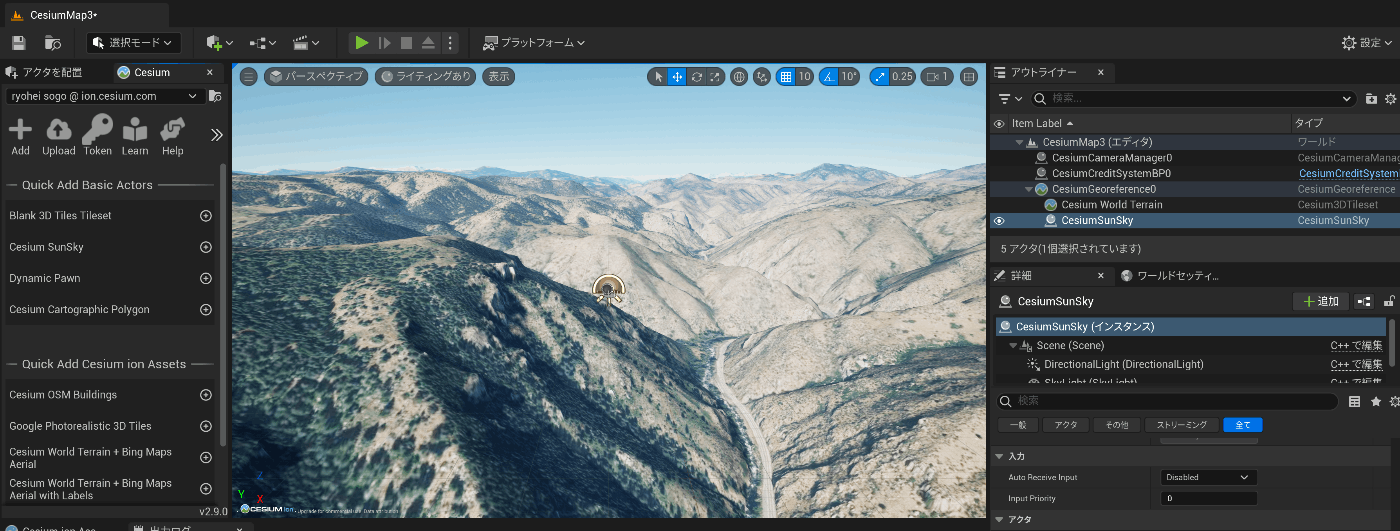This screenshot has height=531, width=1400.
Task: Open the content browser folder search icon
Action: coord(53,43)
